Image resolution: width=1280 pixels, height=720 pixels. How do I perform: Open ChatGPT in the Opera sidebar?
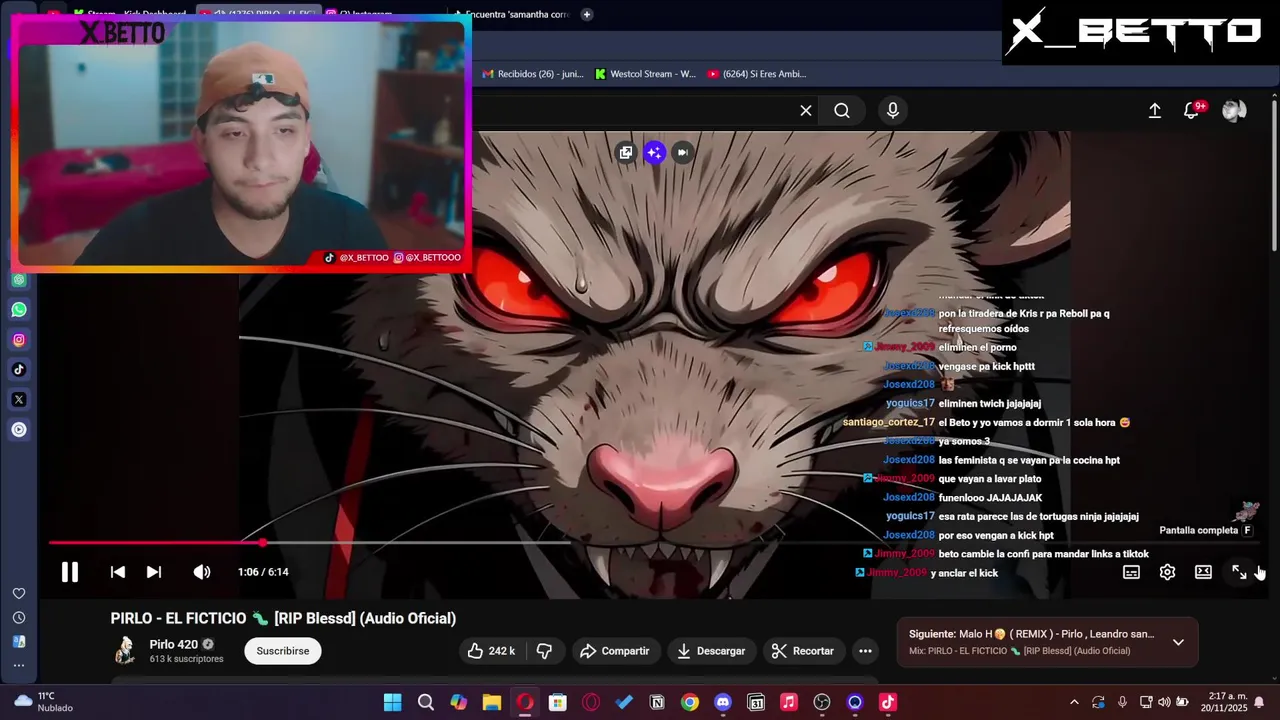click(19, 280)
